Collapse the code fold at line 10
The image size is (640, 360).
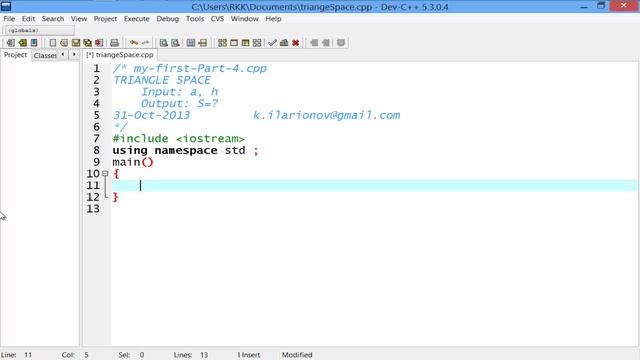105,173
